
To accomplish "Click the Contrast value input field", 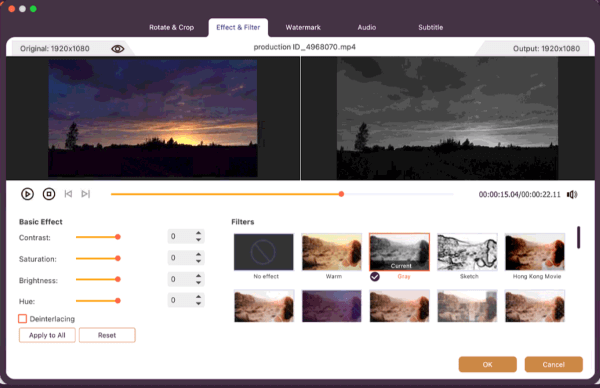I will click(181, 236).
